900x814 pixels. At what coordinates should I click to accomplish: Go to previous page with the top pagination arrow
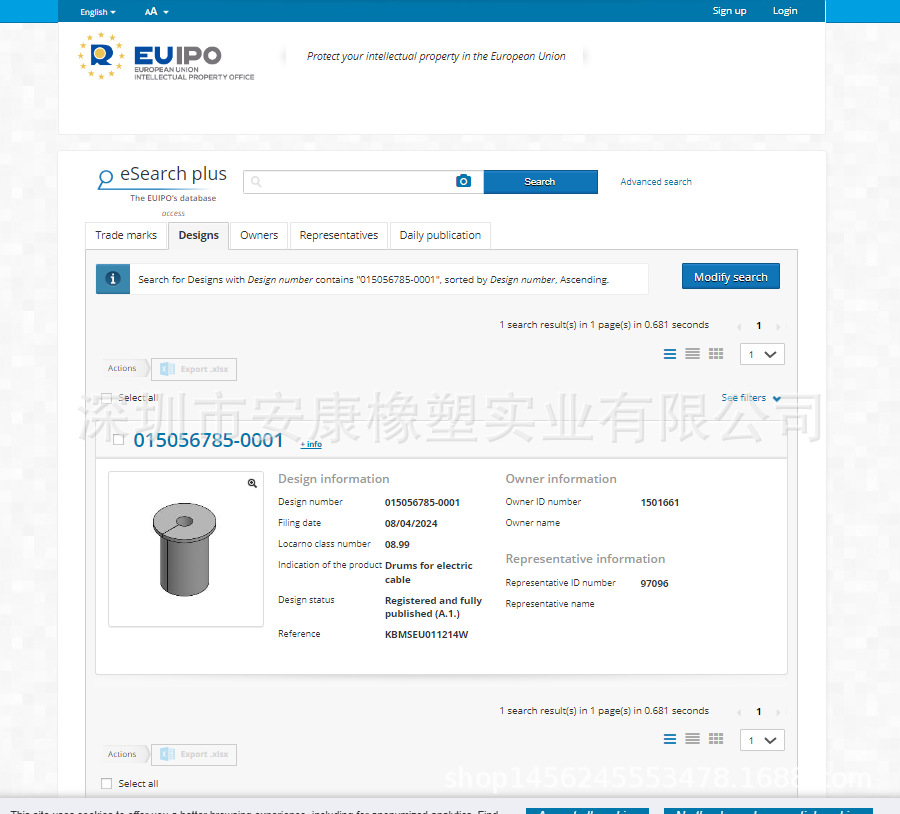point(739,326)
